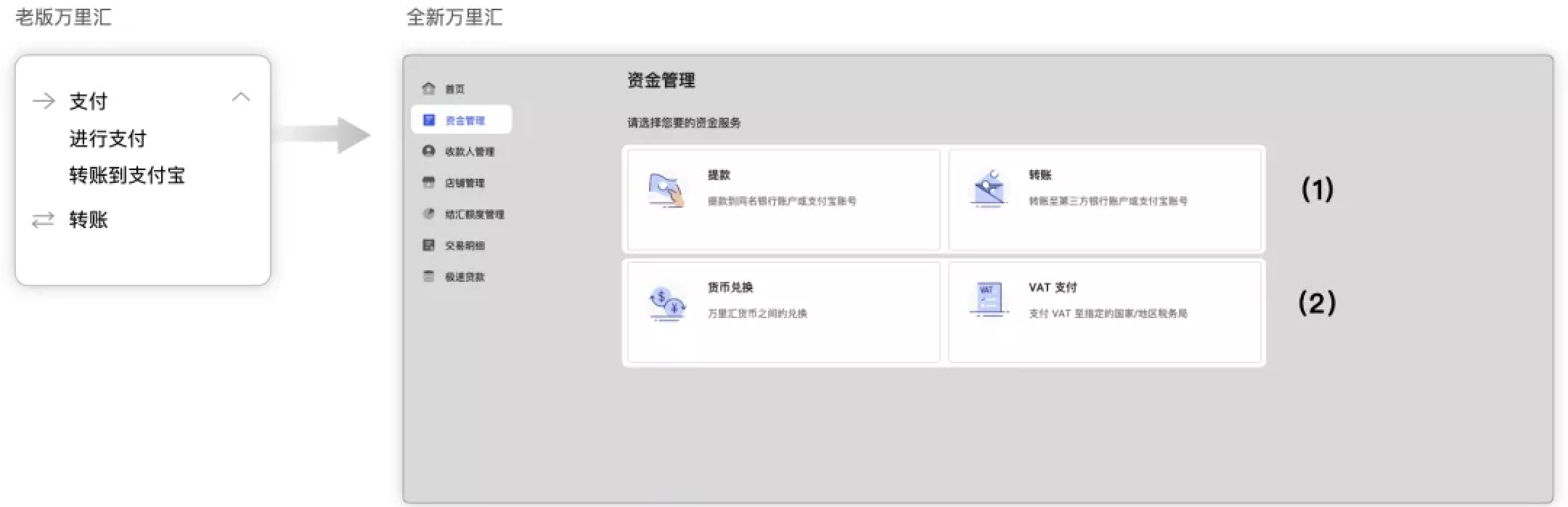Click the swap-arrows icon beside old-menu 转账

[44, 219]
